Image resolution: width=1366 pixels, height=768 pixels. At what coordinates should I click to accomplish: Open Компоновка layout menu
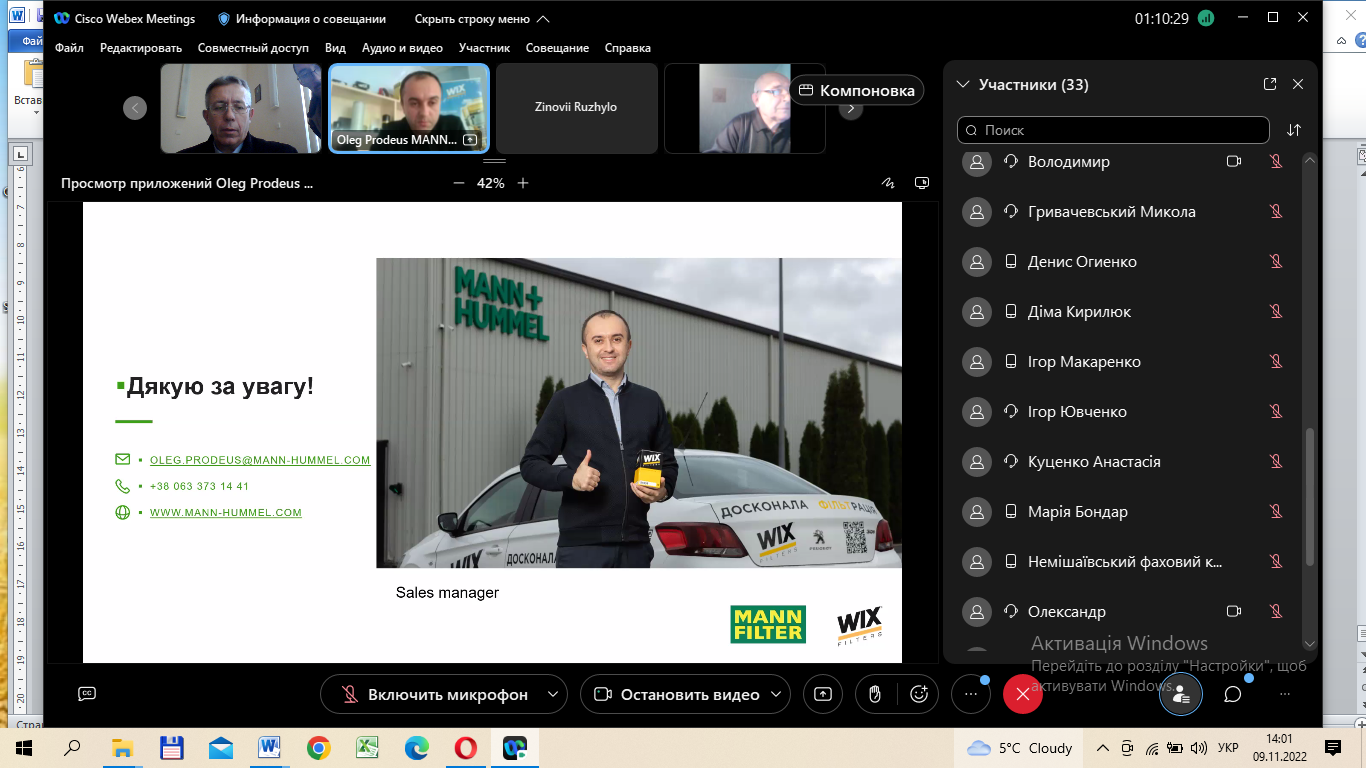coord(857,90)
